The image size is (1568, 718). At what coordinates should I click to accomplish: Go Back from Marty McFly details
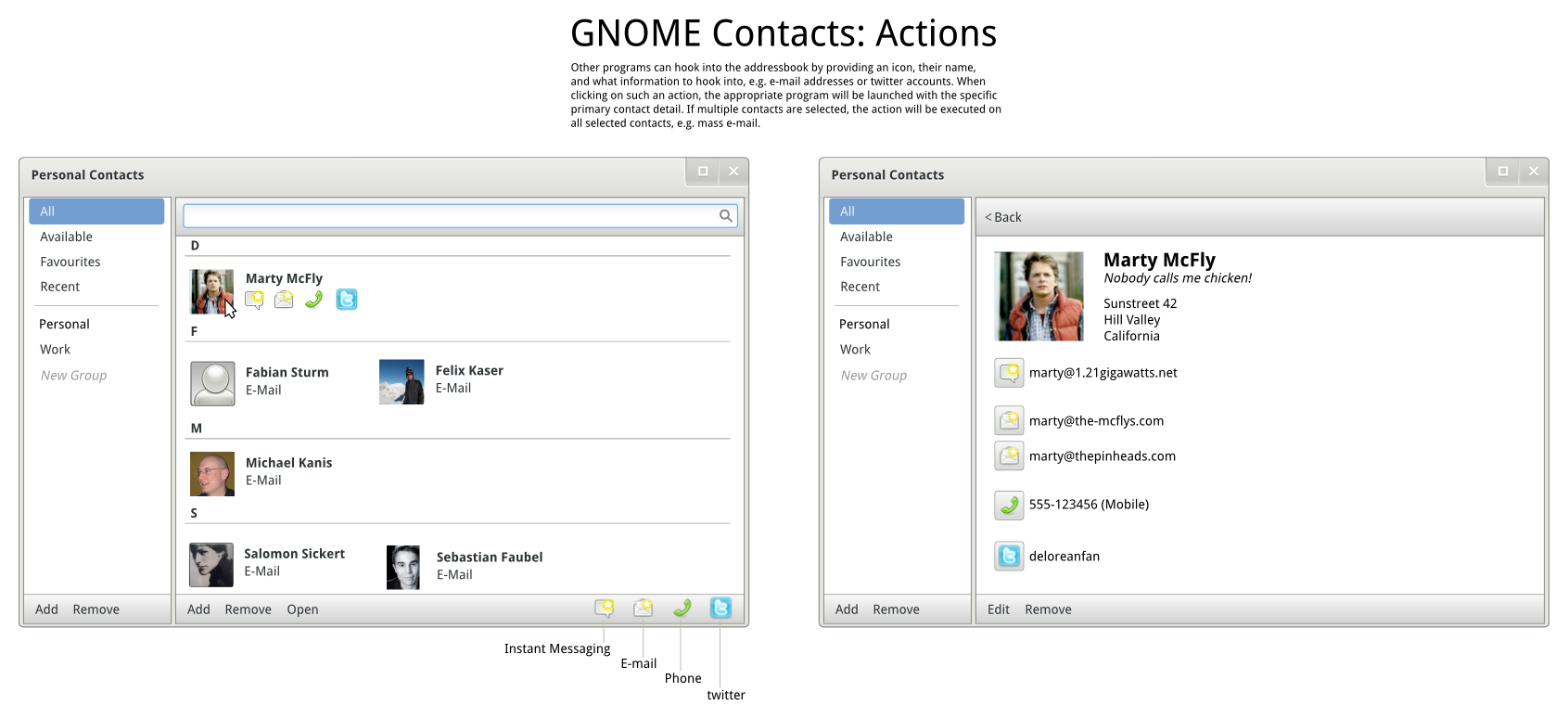[1003, 217]
